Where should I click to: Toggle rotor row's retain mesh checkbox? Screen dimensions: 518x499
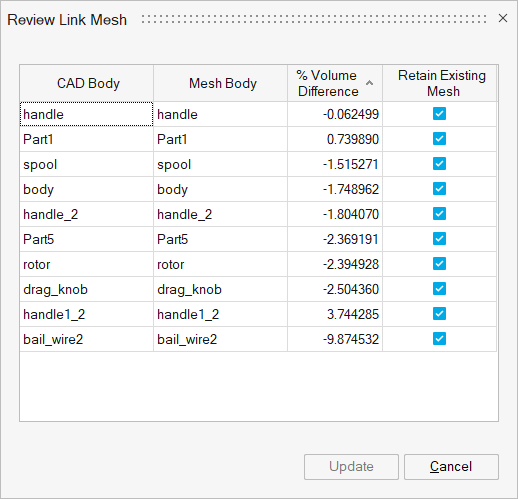439,264
